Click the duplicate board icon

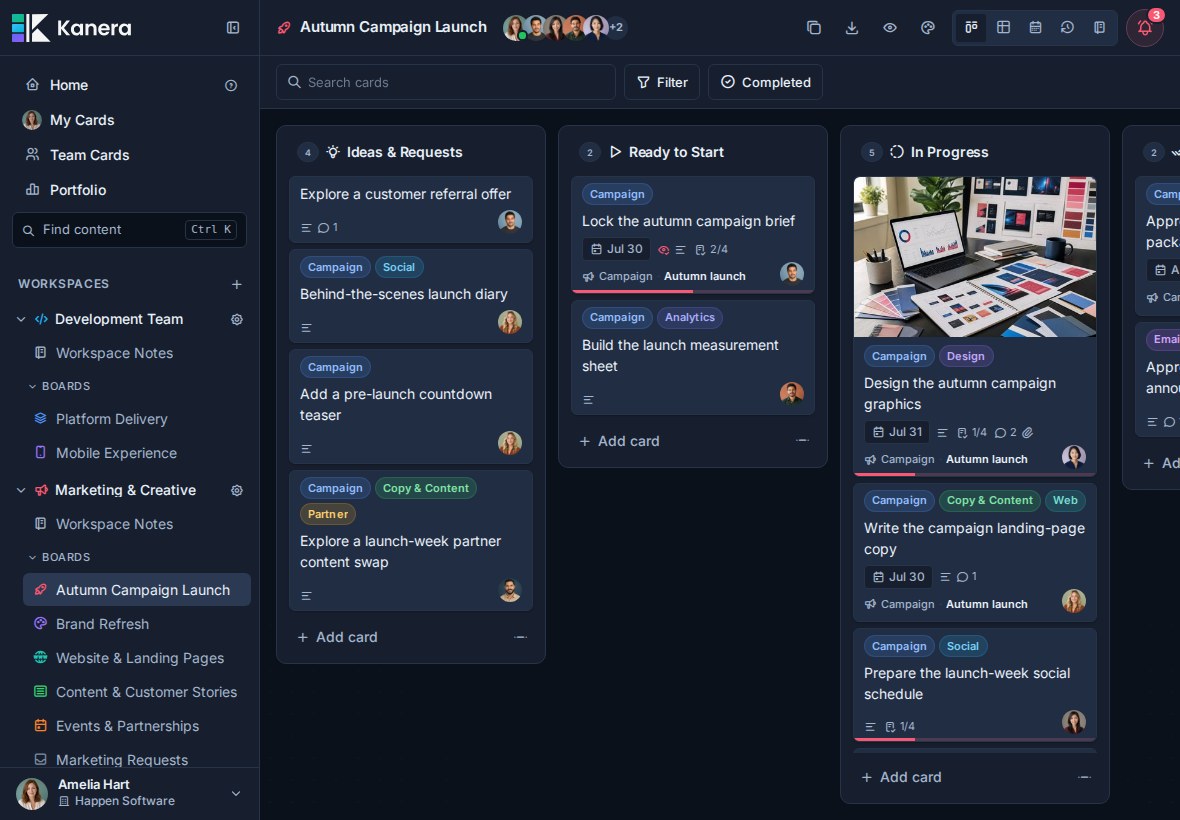click(814, 28)
